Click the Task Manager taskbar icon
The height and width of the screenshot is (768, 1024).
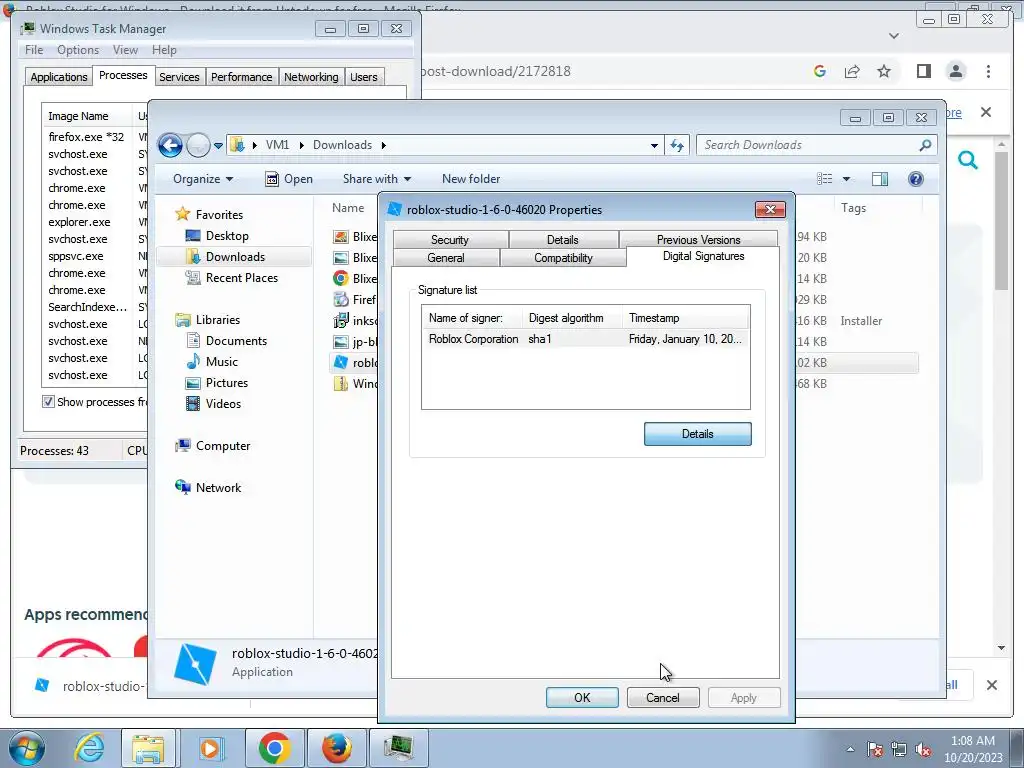pyautogui.click(x=398, y=748)
